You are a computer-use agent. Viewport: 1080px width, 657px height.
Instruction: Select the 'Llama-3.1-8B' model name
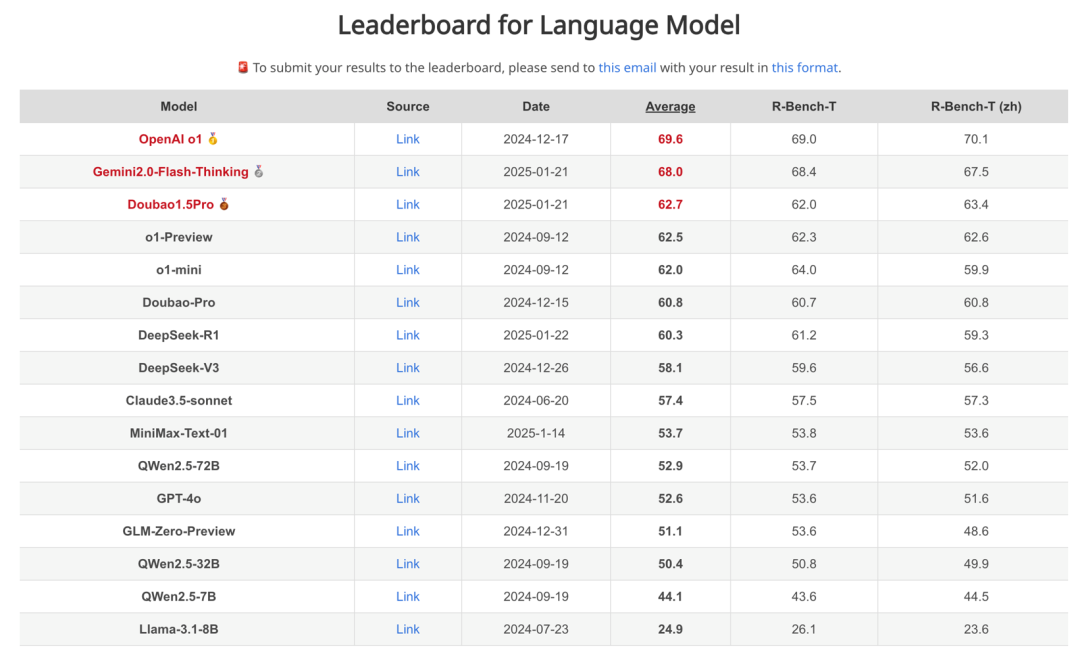pos(178,629)
